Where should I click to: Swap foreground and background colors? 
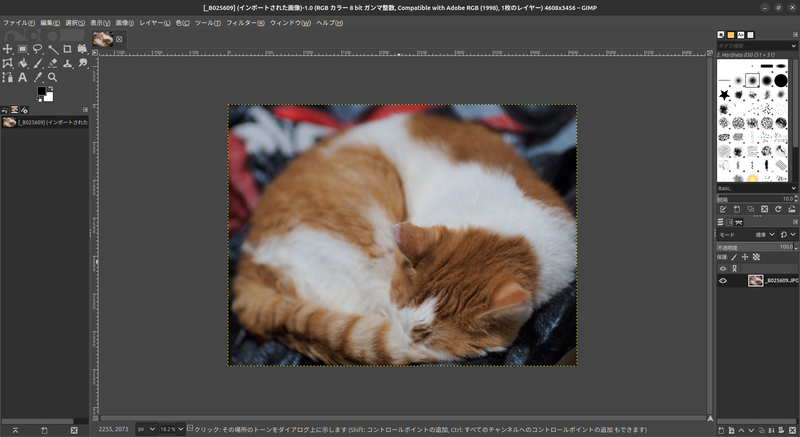click(x=51, y=89)
